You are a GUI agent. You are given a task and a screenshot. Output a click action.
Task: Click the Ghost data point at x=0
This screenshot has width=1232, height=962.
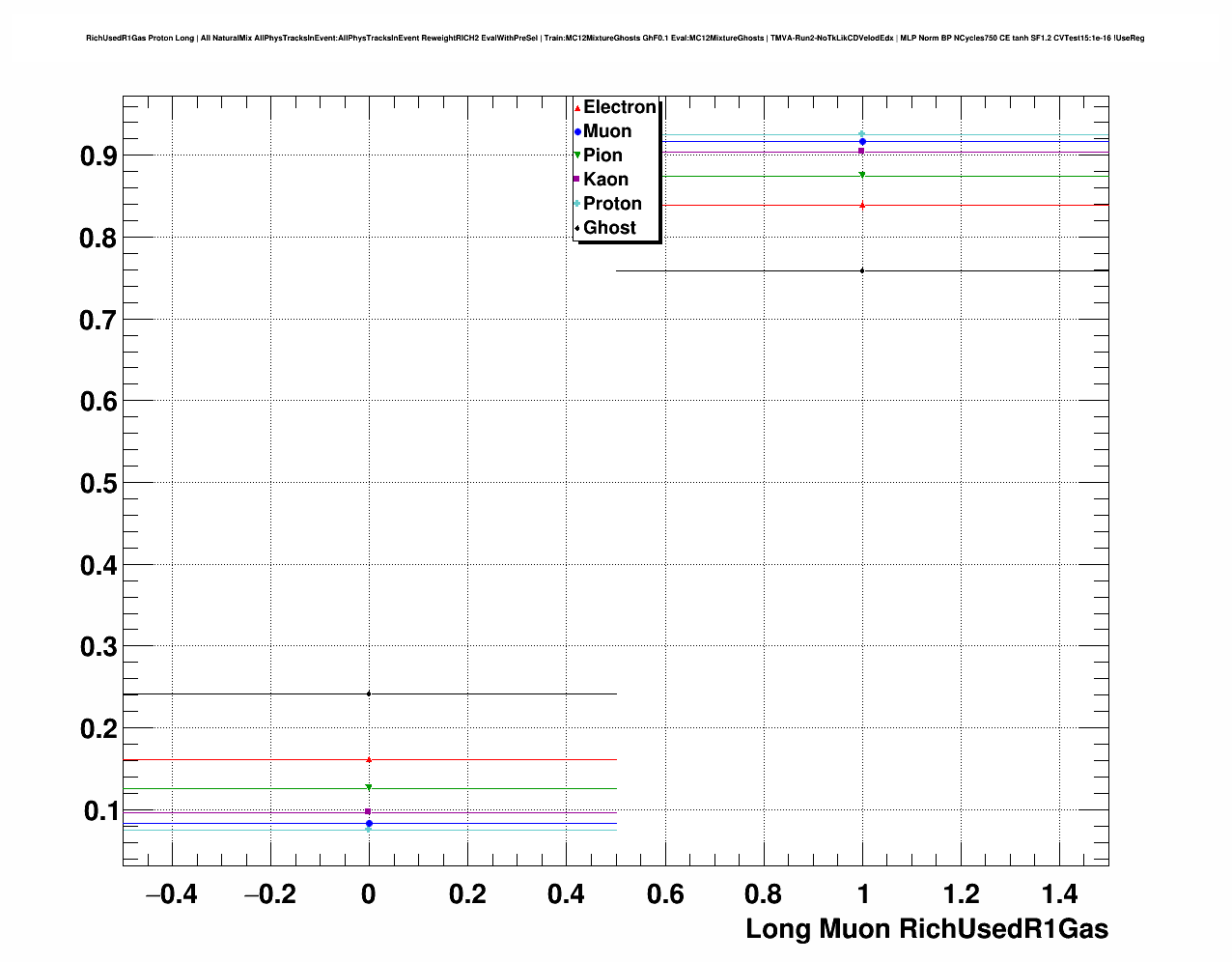coord(369,693)
